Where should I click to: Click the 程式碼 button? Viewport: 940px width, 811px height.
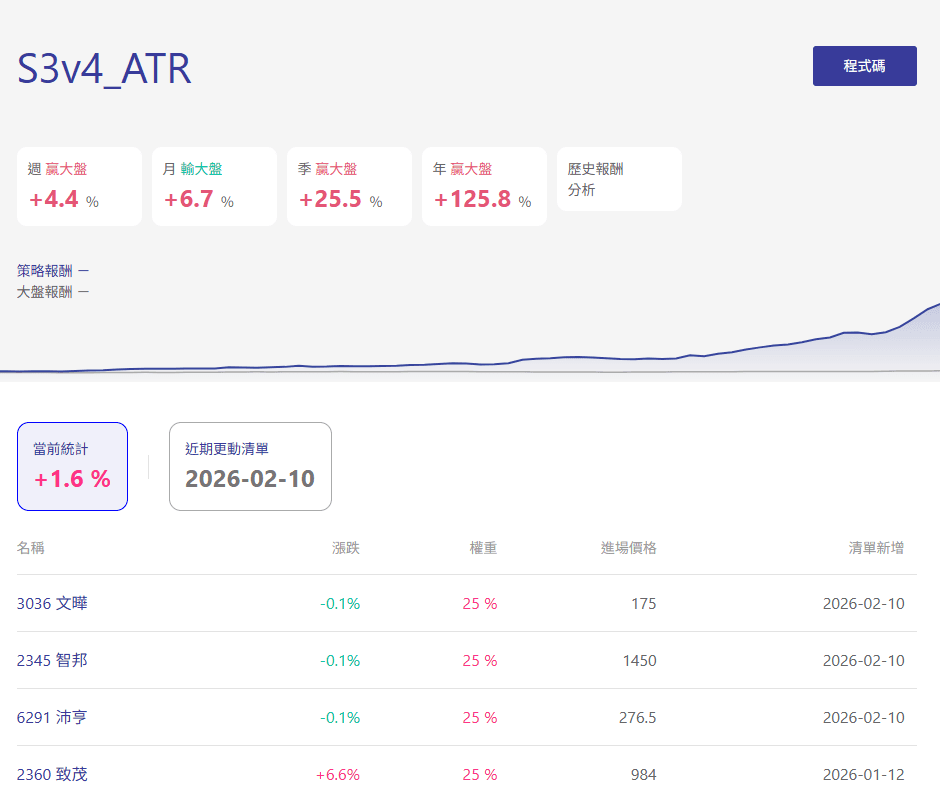coord(864,65)
